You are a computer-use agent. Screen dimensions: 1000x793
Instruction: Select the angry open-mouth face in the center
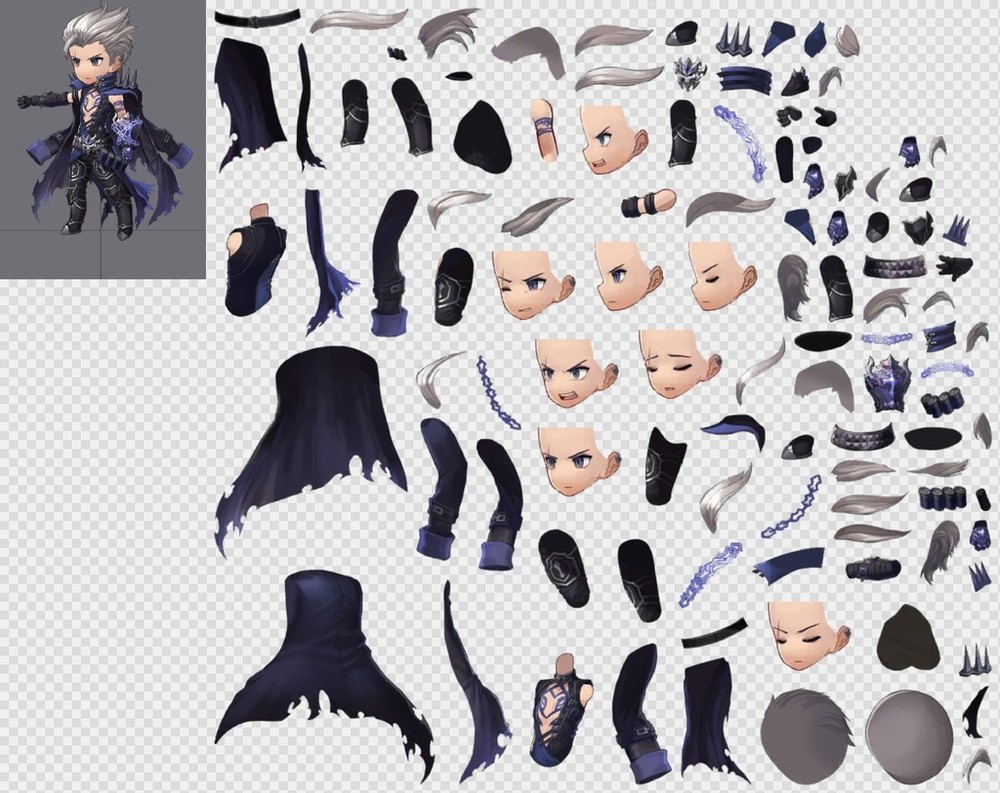coord(574,370)
